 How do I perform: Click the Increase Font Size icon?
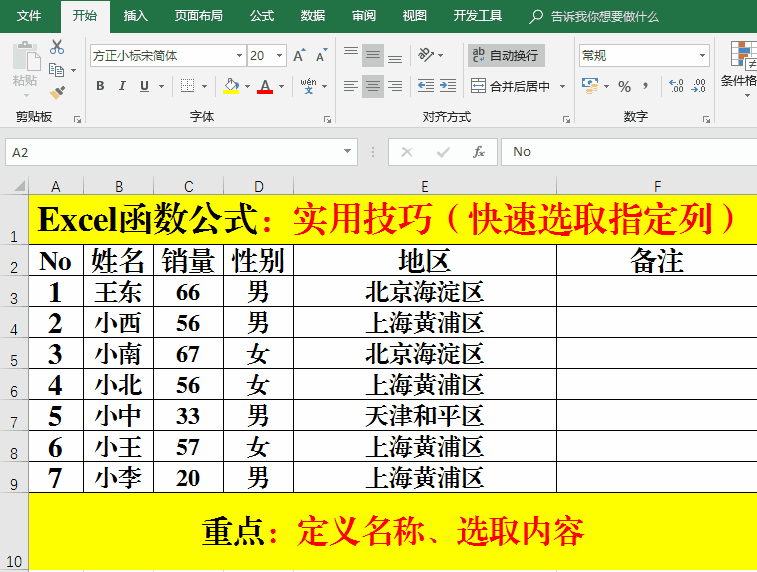pos(299,56)
